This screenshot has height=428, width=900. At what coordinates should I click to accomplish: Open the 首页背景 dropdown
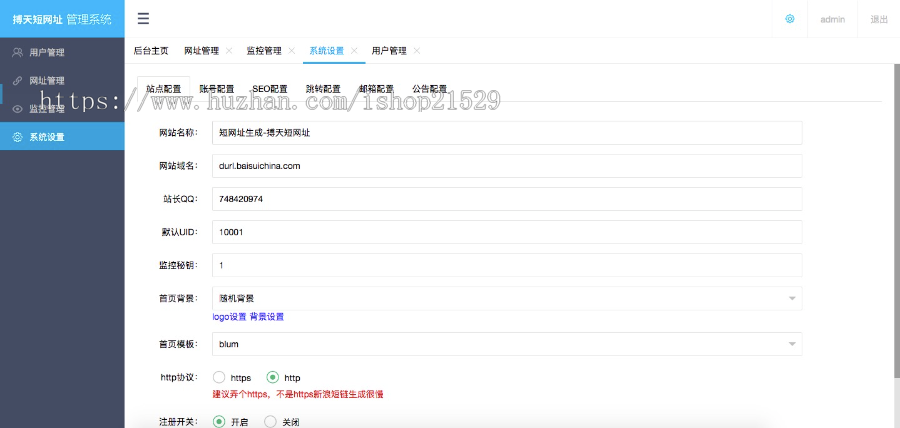(507, 298)
